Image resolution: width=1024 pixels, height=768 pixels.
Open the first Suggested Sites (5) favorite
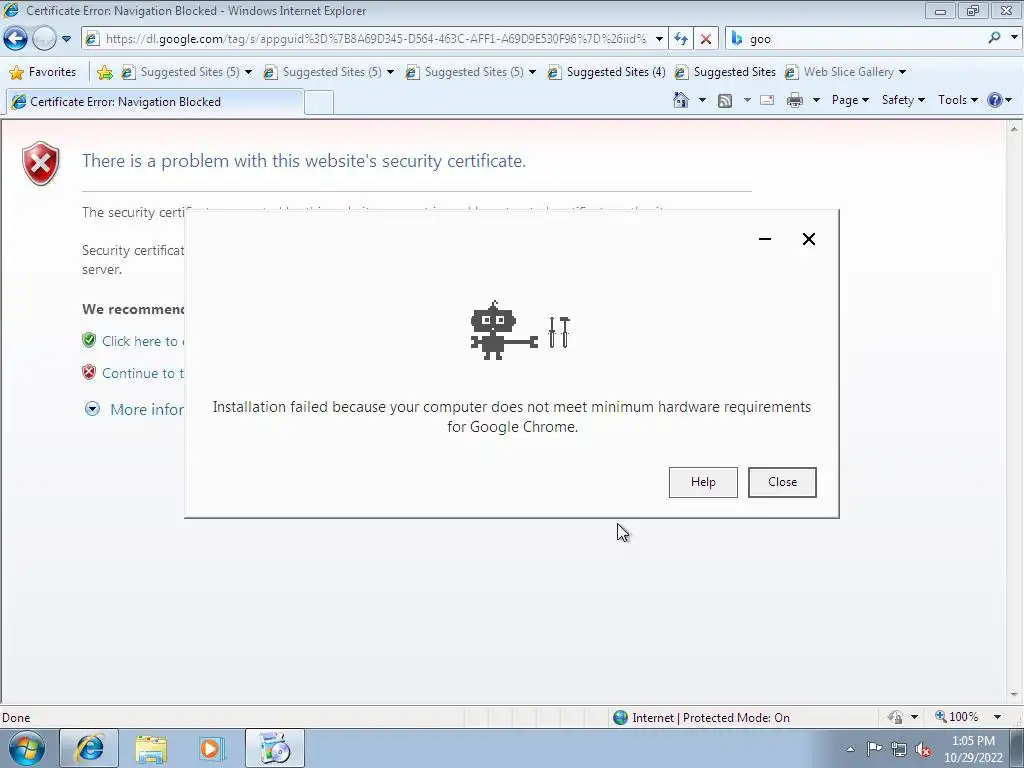pos(187,72)
